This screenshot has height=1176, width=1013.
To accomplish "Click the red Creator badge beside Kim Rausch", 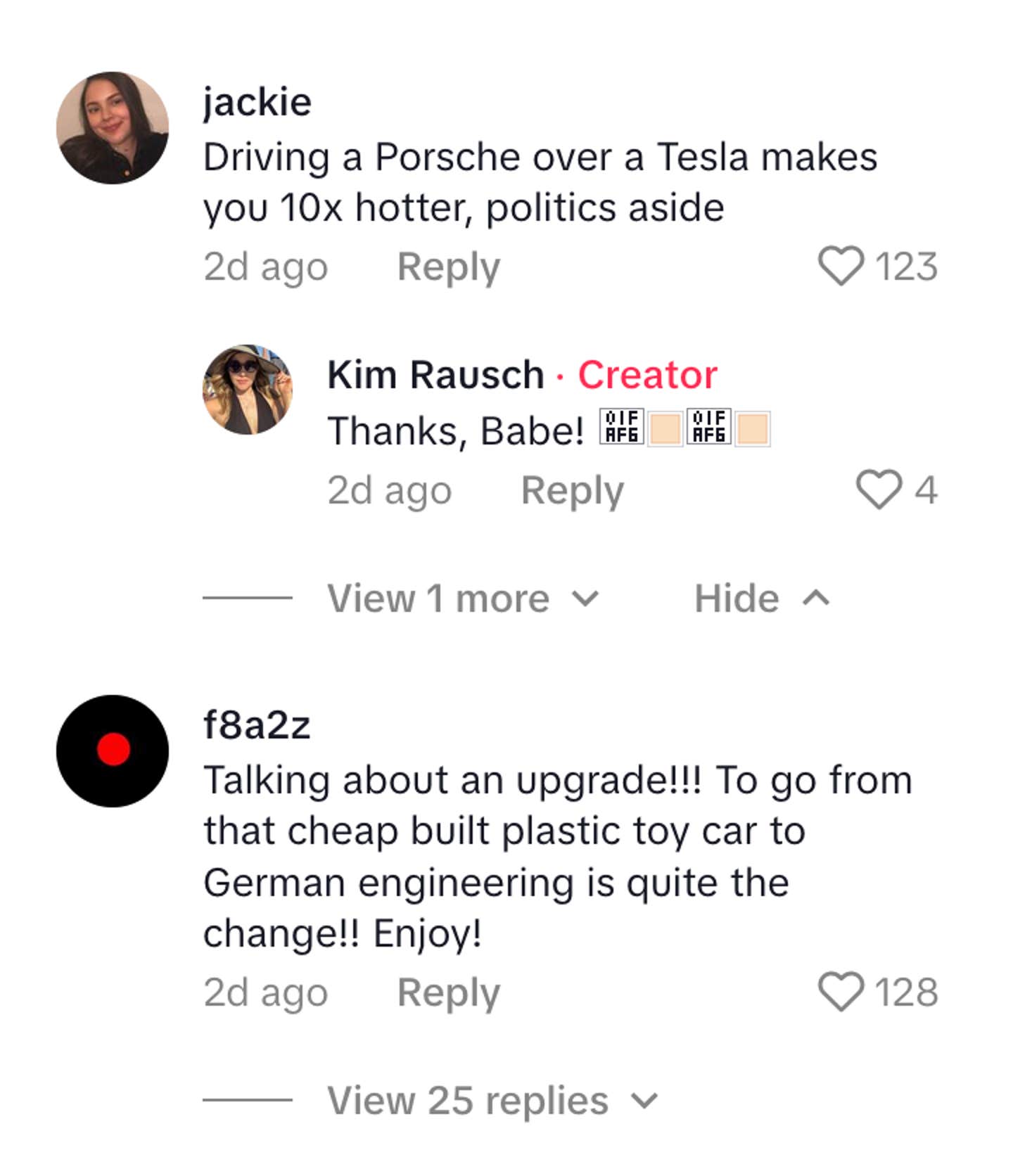I will [x=646, y=376].
